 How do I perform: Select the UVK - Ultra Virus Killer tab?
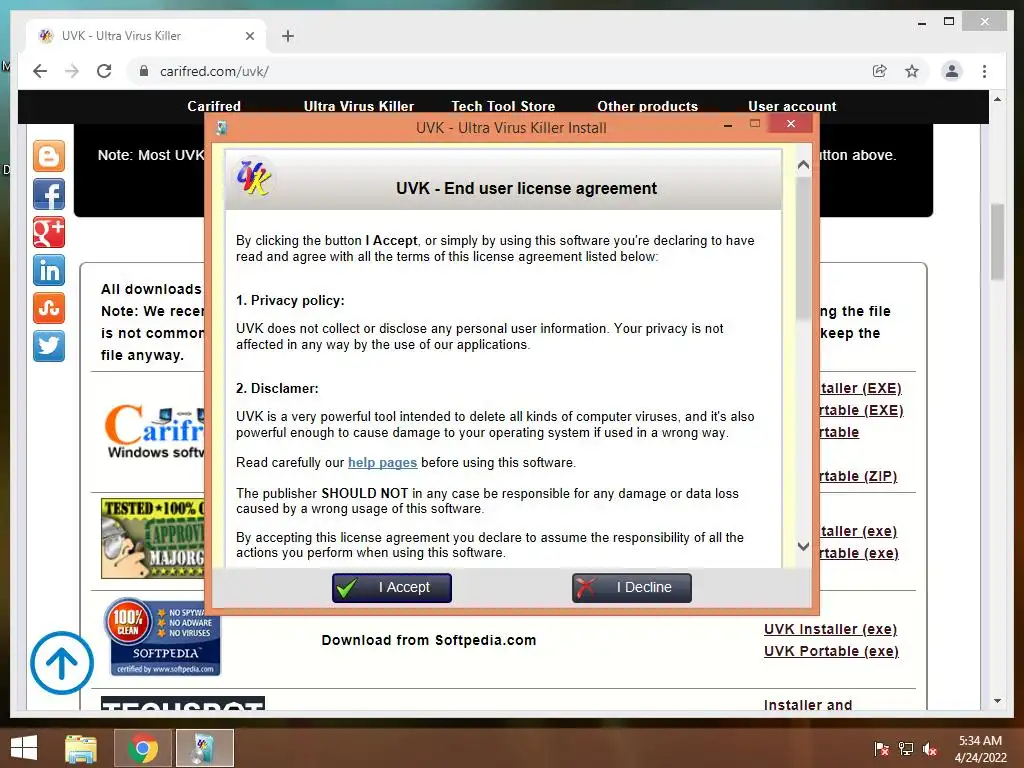pyautogui.click(x=145, y=36)
